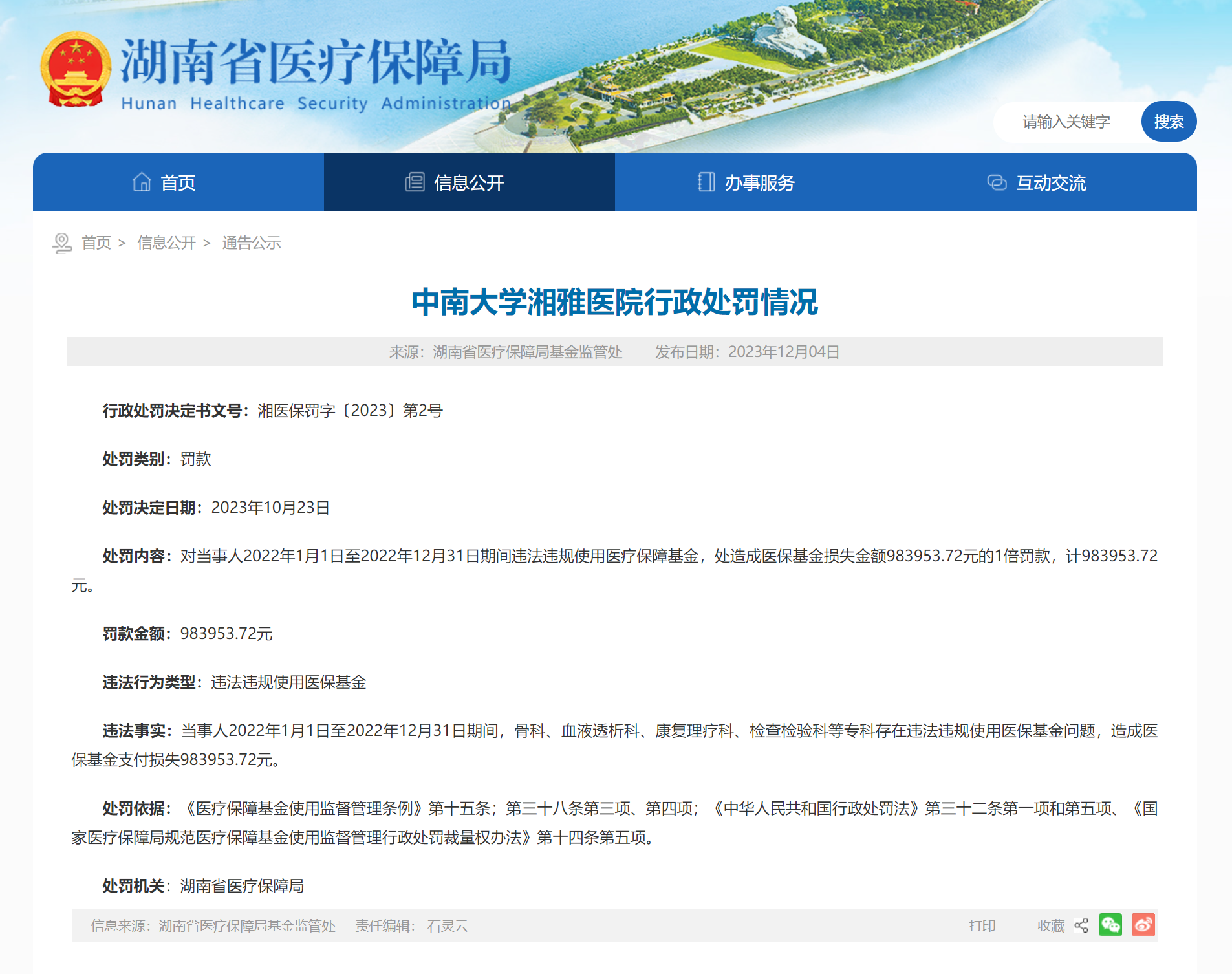The height and width of the screenshot is (974, 1232).
Task: Open the 办事服务 navigation tab
Action: (x=761, y=182)
